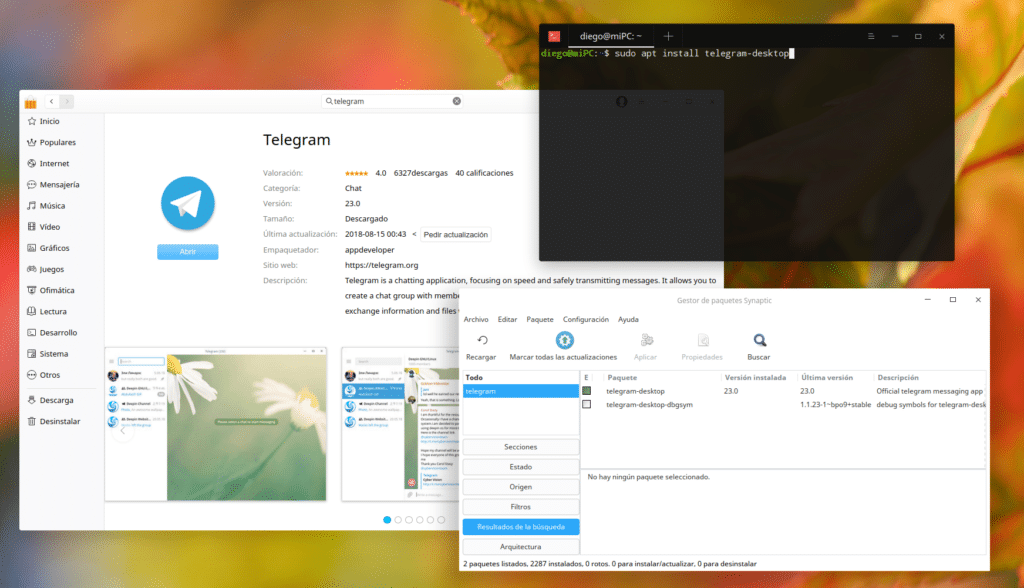The height and width of the screenshot is (588, 1024).
Task: Open the second Telegram screenshot thumbnail
Action: click(400, 425)
